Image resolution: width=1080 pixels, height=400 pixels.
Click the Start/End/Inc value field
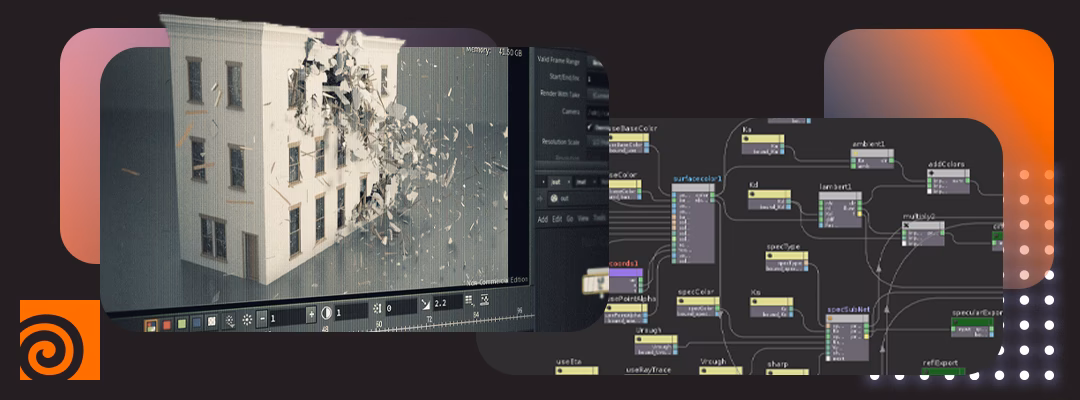598,78
